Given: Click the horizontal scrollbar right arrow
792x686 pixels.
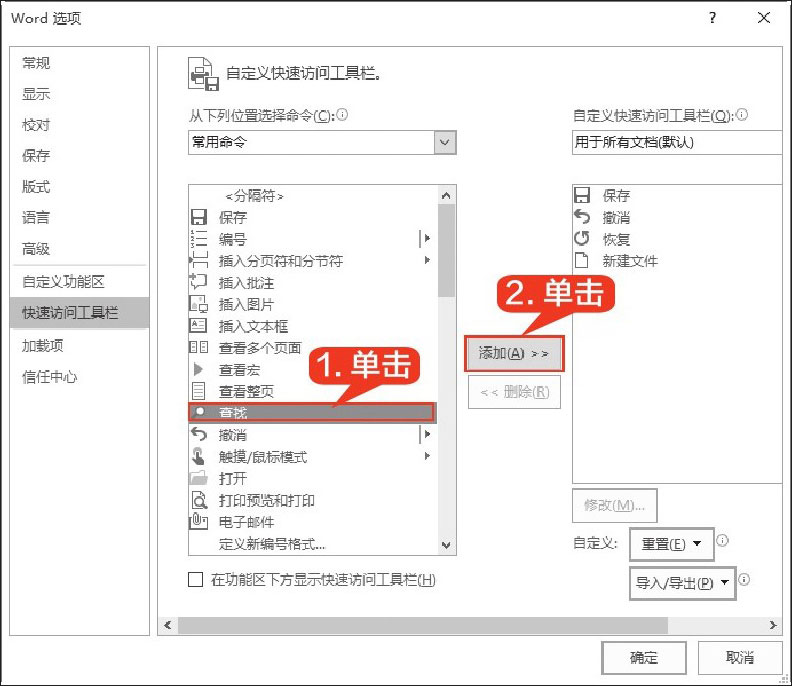Looking at the screenshot, I should (x=773, y=625).
